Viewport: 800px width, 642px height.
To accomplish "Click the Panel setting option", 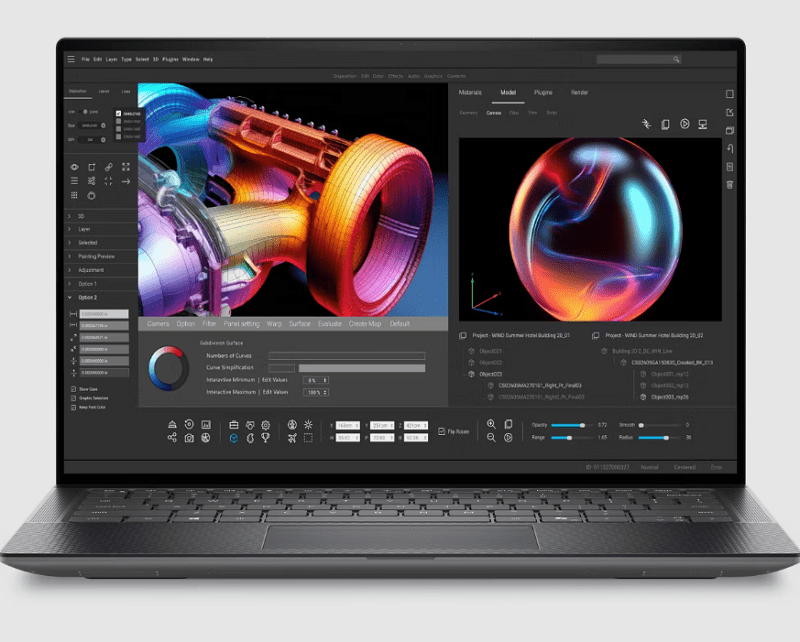I will tap(241, 324).
